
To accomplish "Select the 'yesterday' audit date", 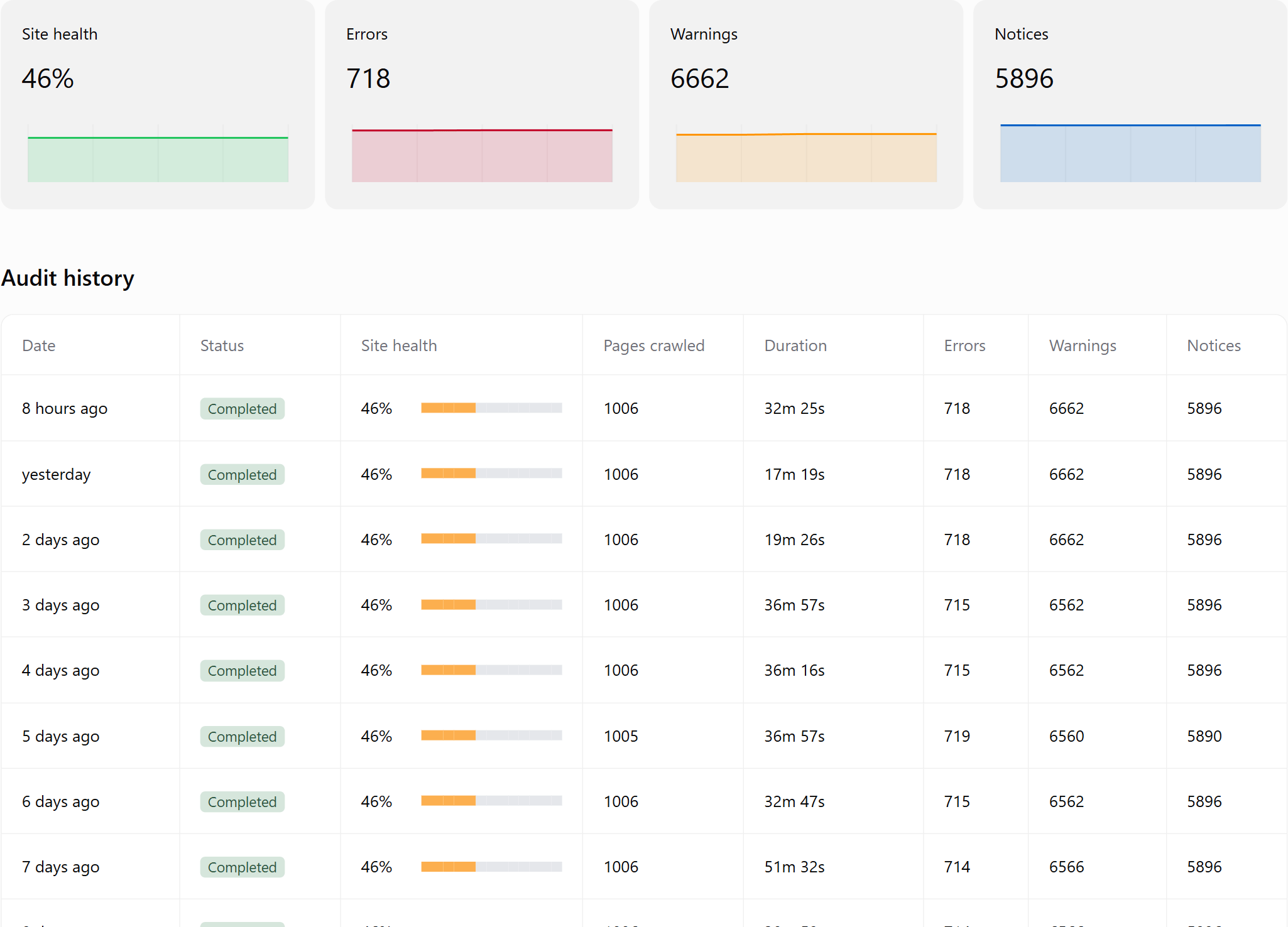I will (x=56, y=475).
